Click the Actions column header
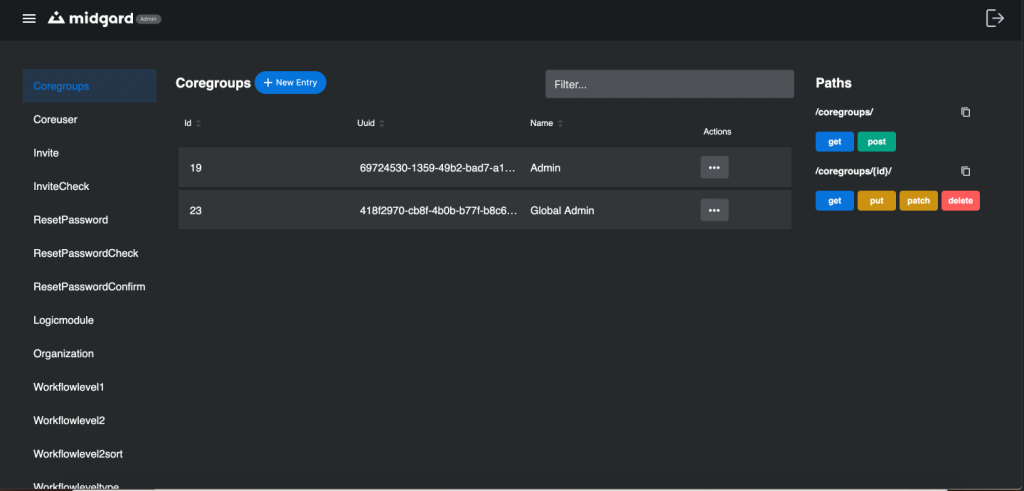Viewport: 1024px width, 491px height. point(717,132)
